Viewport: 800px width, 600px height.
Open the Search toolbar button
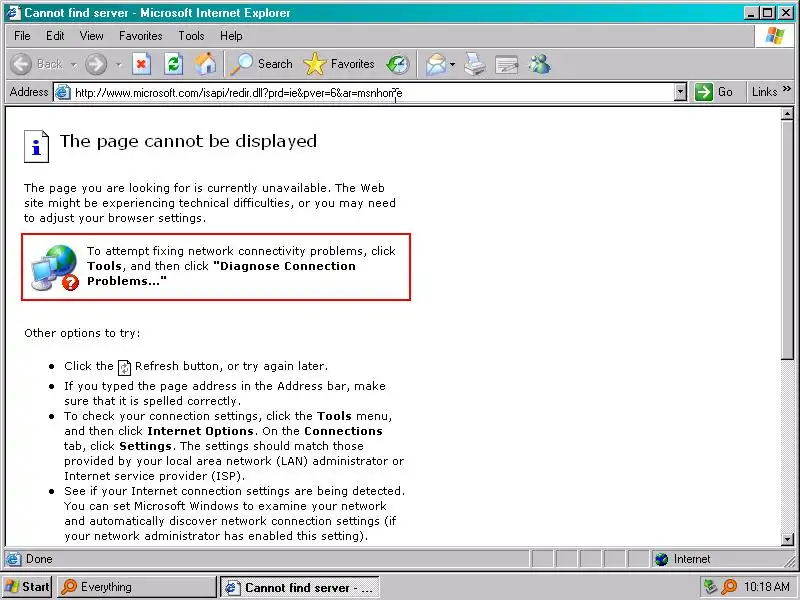pyautogui.click(x=261, y=64)
